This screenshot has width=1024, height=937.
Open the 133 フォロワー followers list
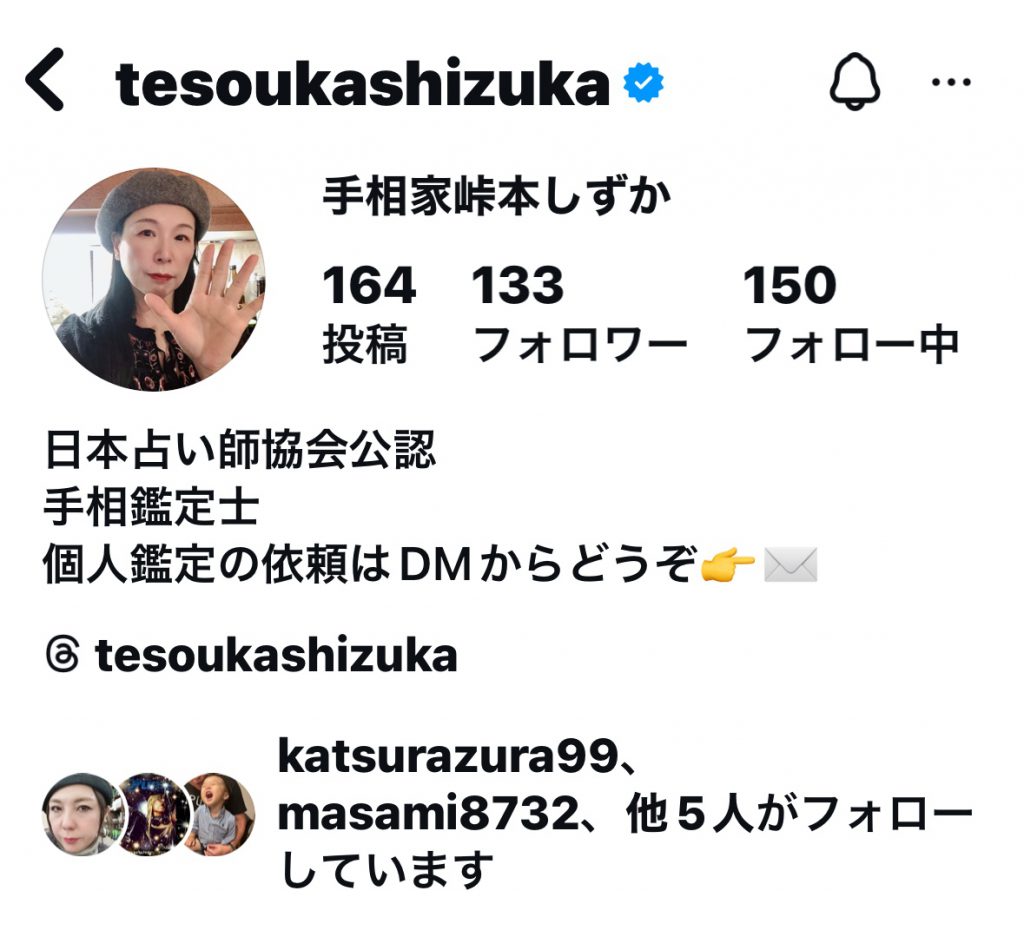579,313
